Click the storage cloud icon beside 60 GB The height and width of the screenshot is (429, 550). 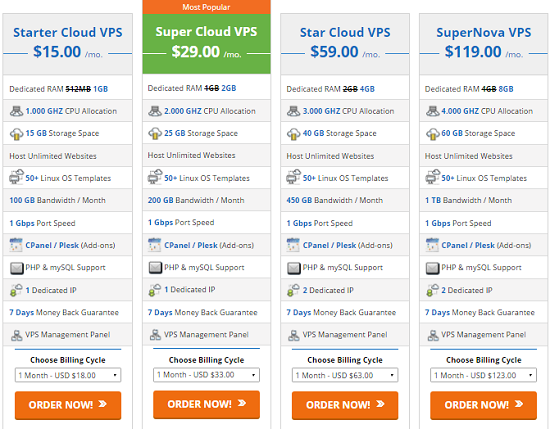(432, 134)
